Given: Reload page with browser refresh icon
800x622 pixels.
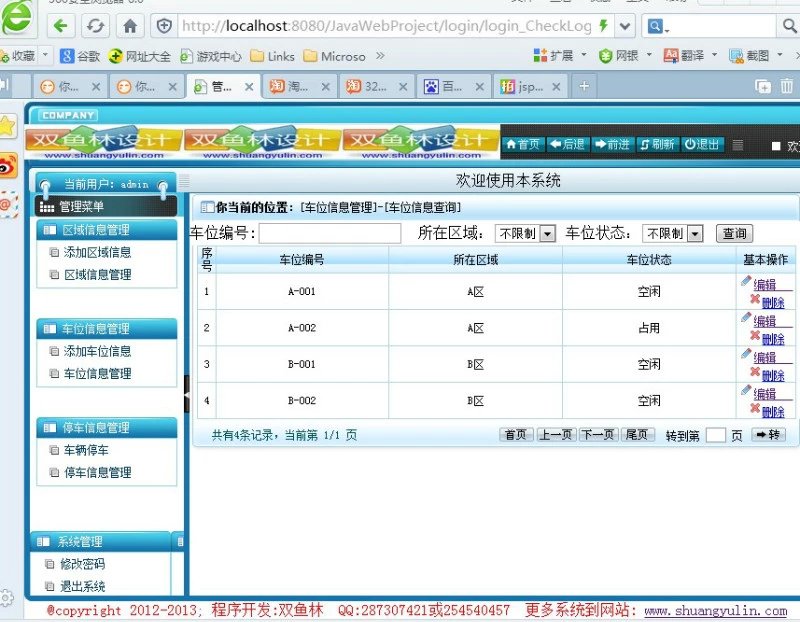Looking at the screenshot, I should coord(95,26).
